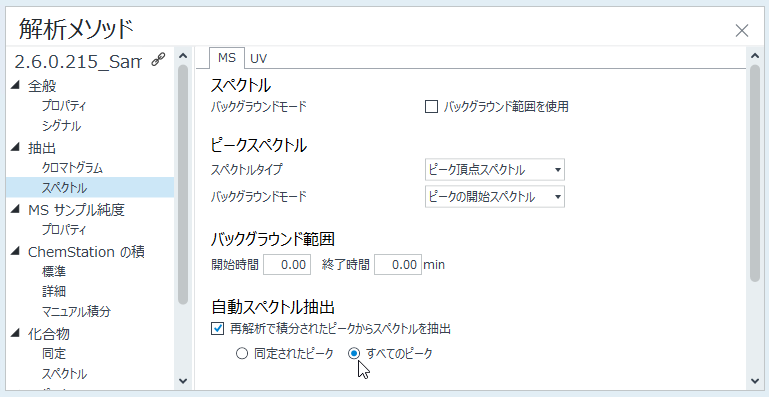Enable バックグラウンド範囲を使用 checkbox

431,106
